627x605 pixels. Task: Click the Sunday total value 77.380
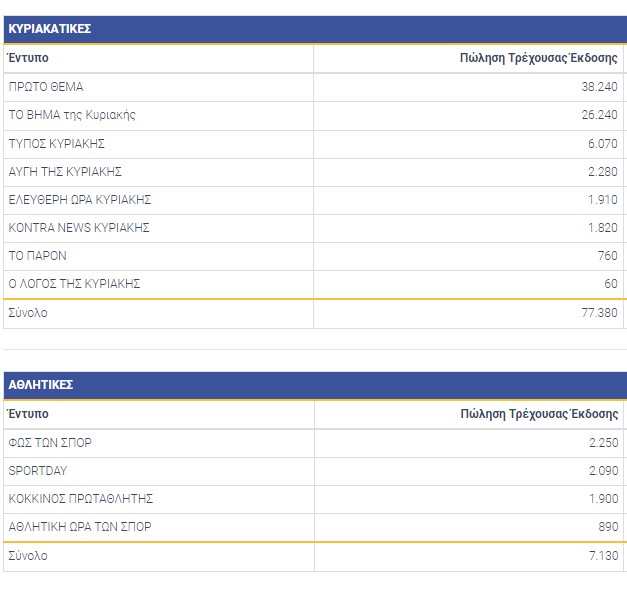[599, 313]
